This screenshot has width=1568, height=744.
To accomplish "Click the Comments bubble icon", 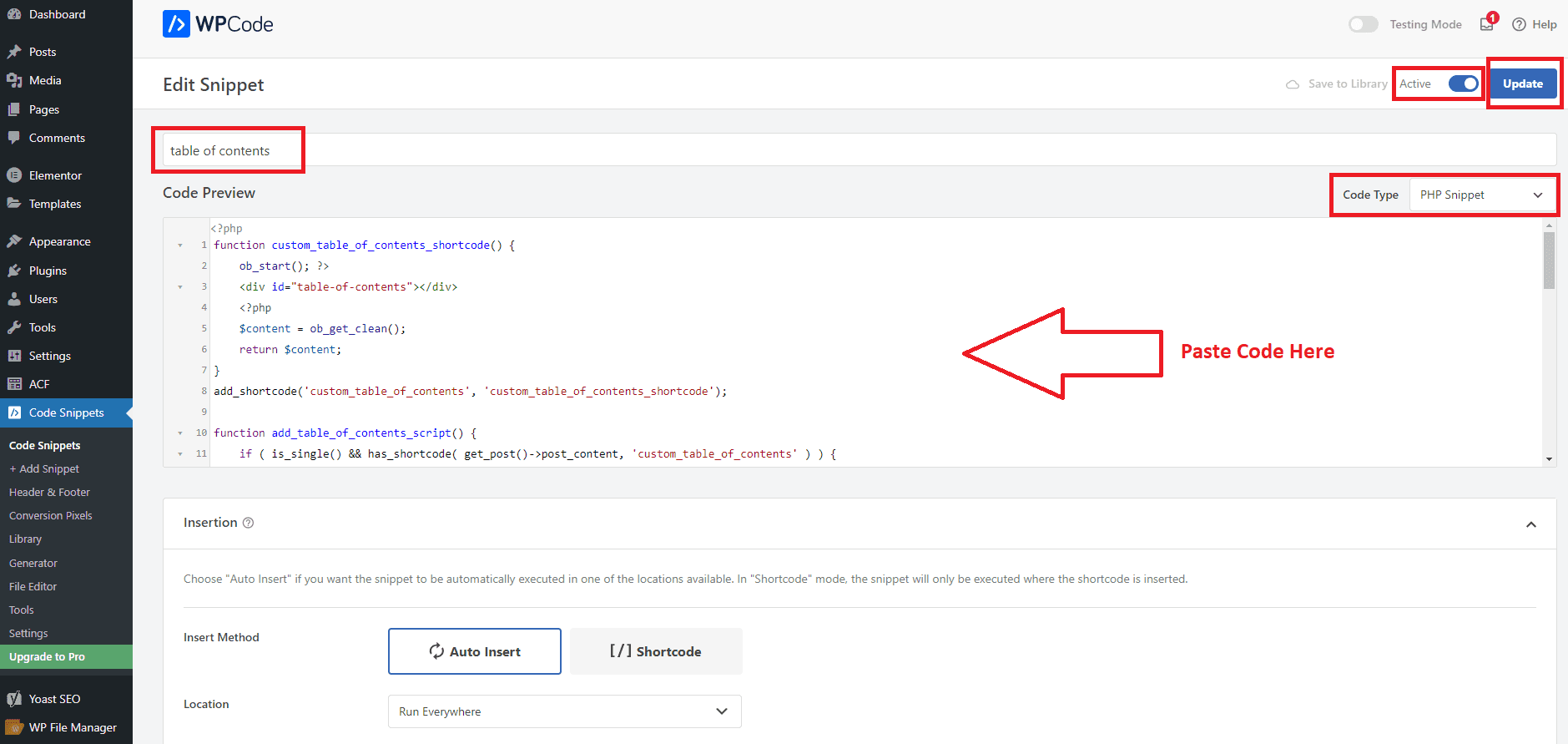I will [x=14, y=138].
